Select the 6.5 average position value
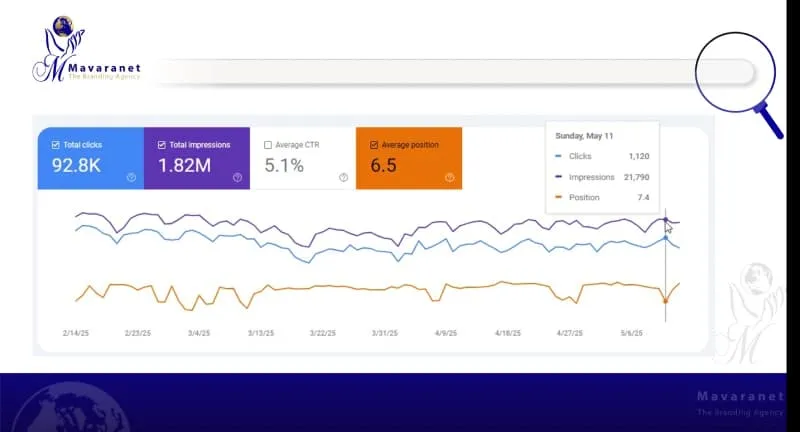800x432 pixels. pos(384,166)
